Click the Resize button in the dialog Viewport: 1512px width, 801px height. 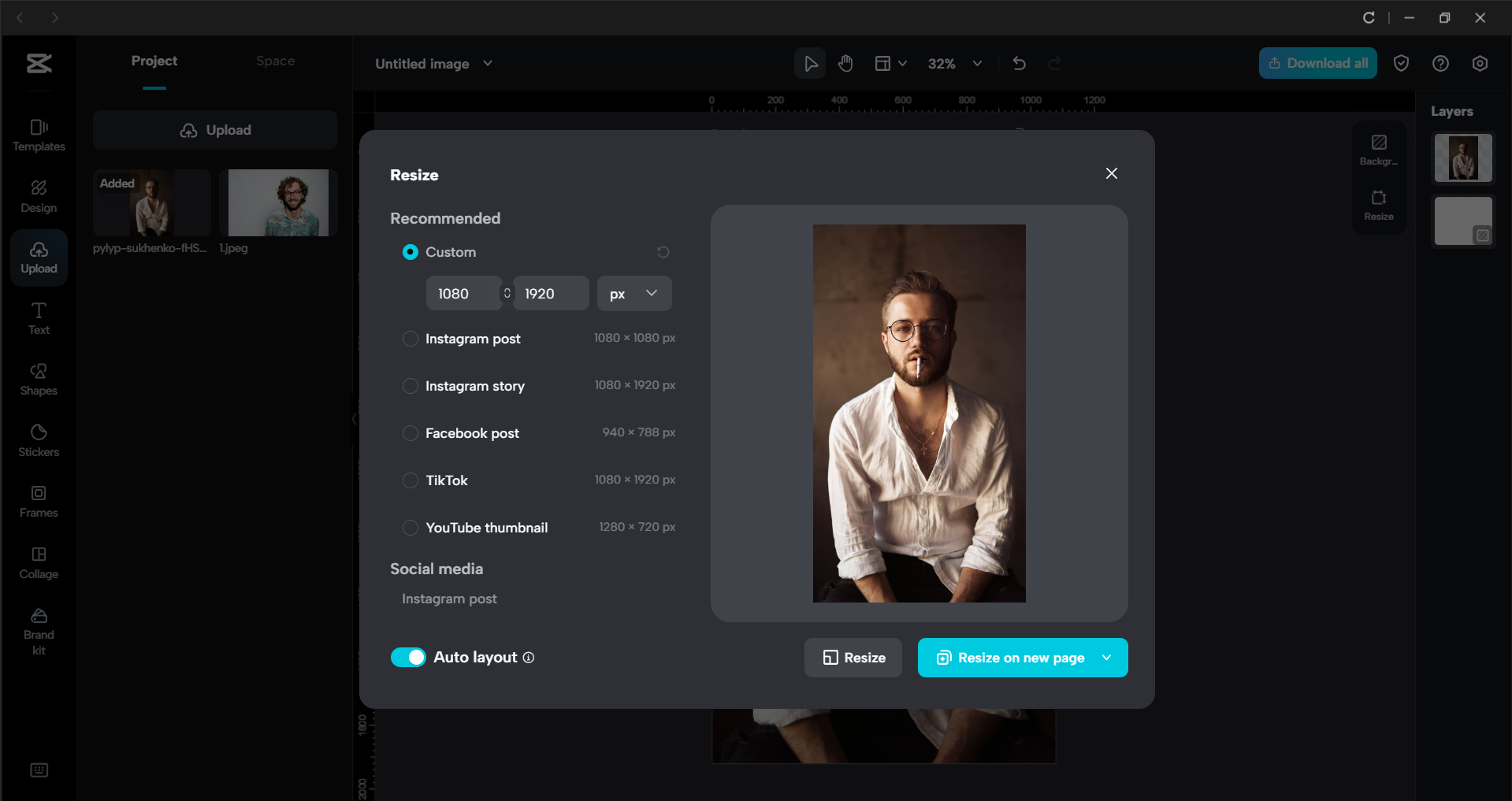tap(853, 658)
